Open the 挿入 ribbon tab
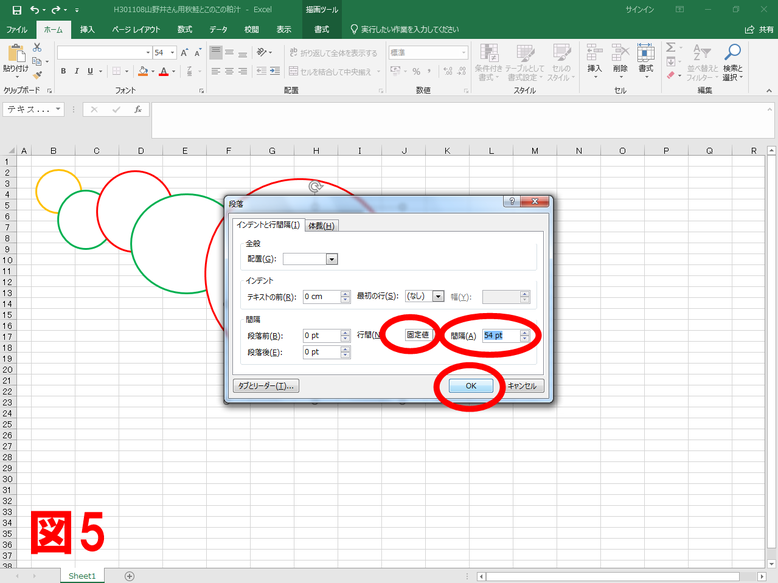778x583 pixels. pyautogui.click(x=88, y=30)
